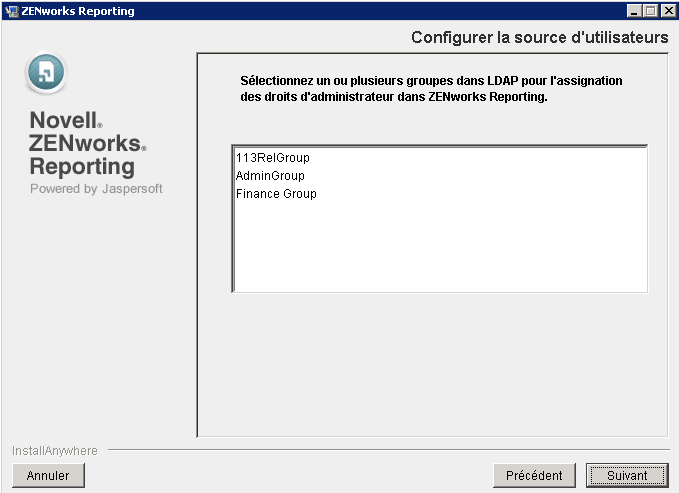Minimize the ZENworks Reporting window
680x493 pixels.
click(634, 11)
